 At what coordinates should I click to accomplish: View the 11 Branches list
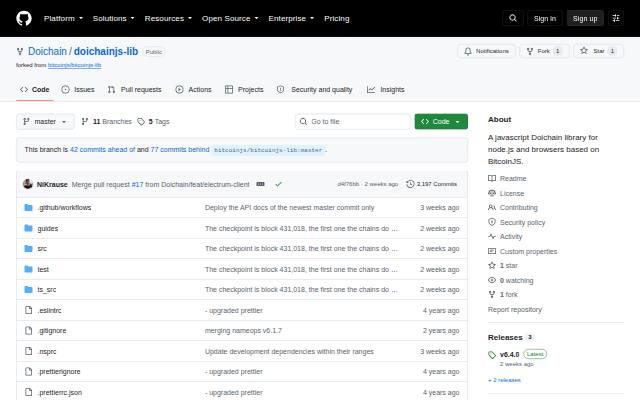click(x=107, y=122)
